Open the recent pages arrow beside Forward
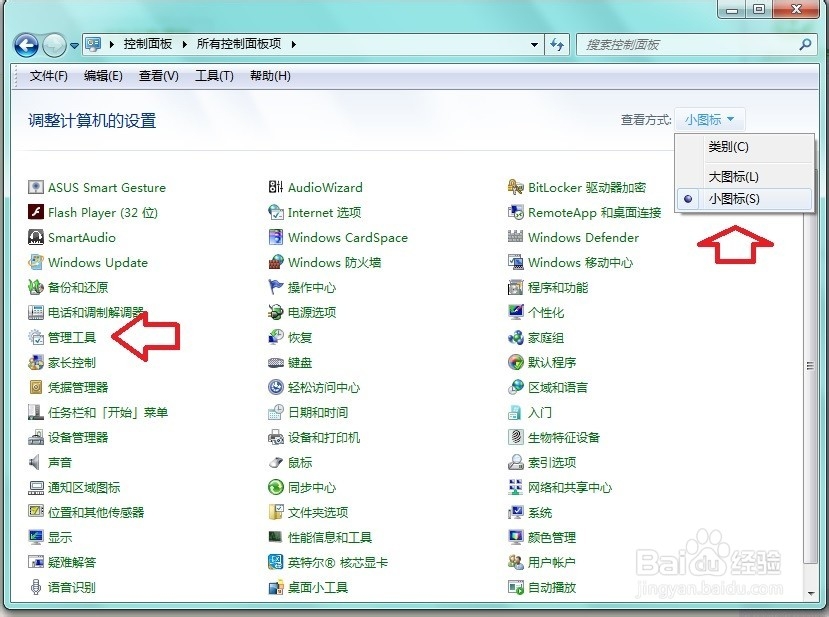 (x=74, y=45)
